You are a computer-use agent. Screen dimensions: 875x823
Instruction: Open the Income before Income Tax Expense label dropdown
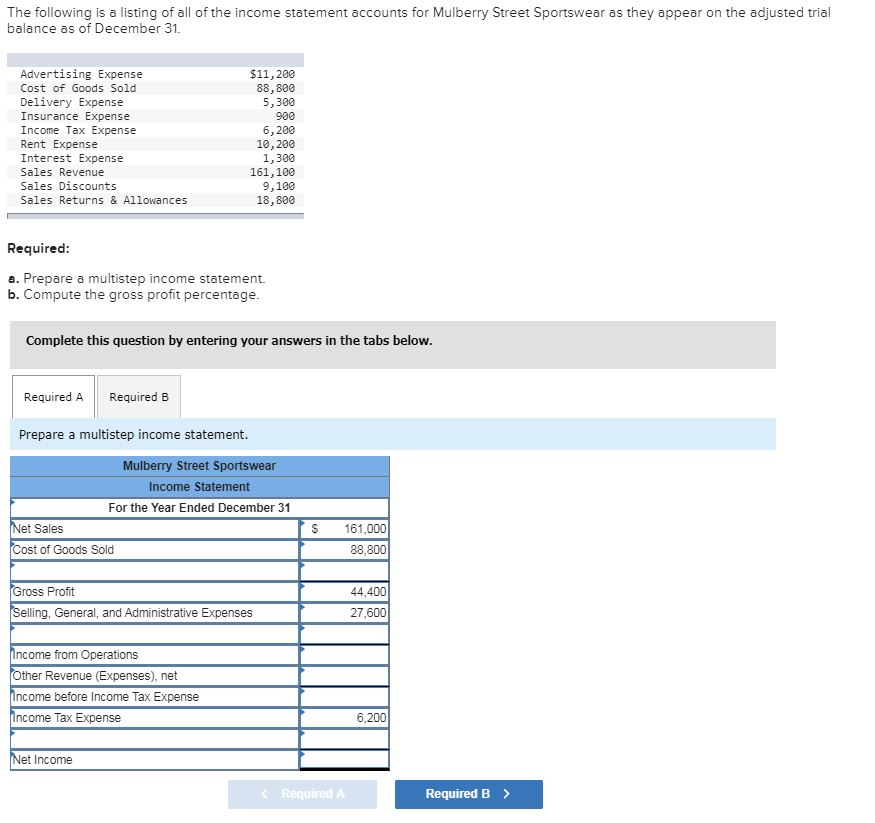pos(155,697)
